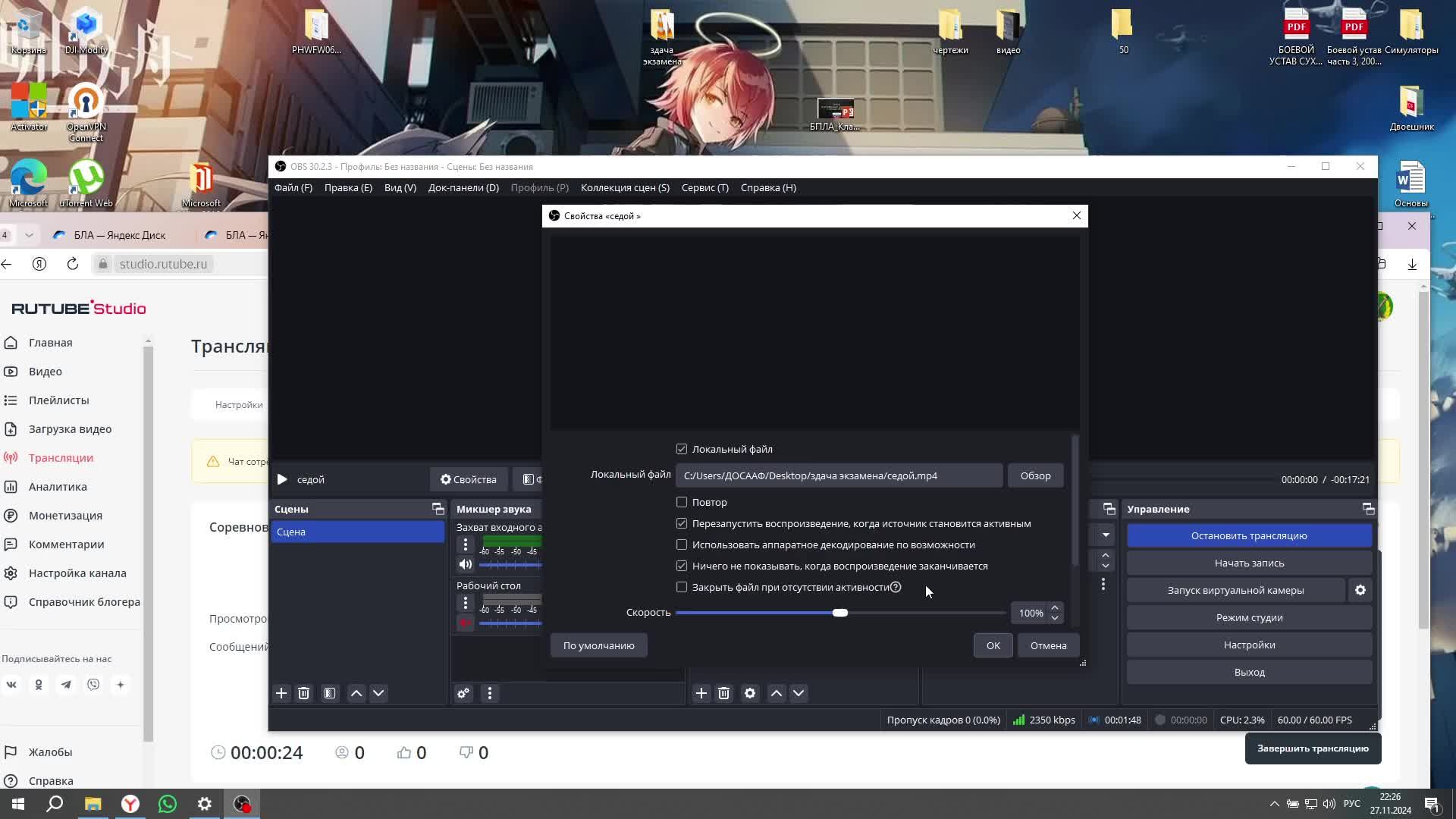Click properties dialog vertical scrollbar
Screen dimensions: 1456x819
[1075, 500]
